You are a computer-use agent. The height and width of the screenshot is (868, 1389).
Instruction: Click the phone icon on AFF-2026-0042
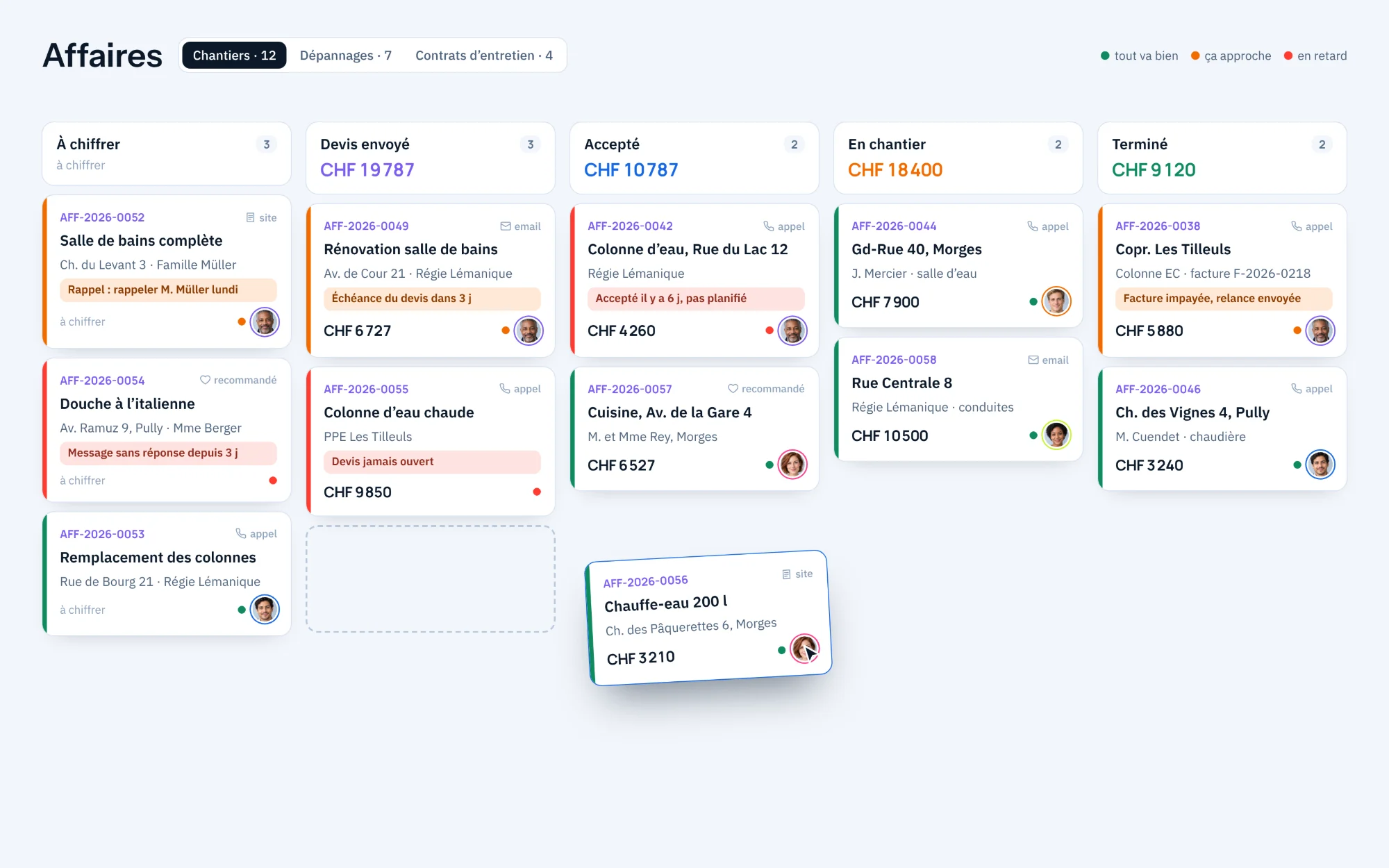point(769,226)
